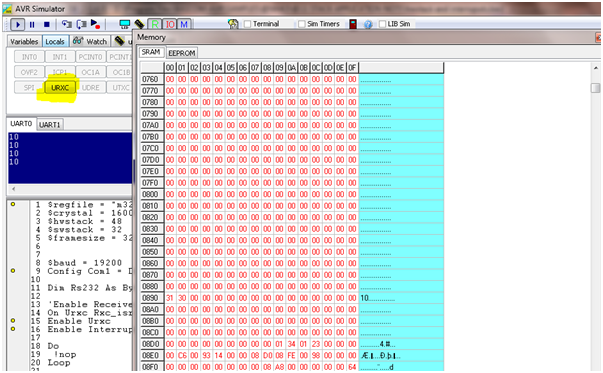Click the step into code icon
Viewport: 603px width, 373px height.
pos(67,25)
